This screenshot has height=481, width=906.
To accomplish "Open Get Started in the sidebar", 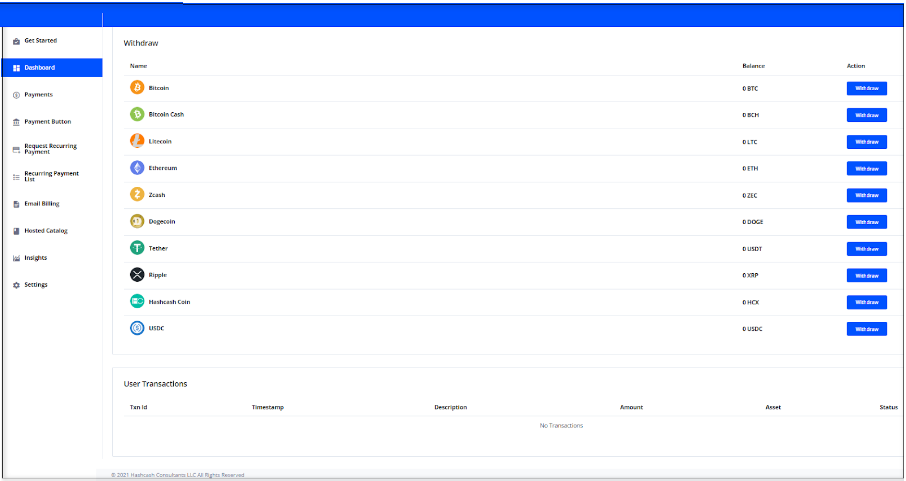I will pyautogui.click(x=40, y=41).
